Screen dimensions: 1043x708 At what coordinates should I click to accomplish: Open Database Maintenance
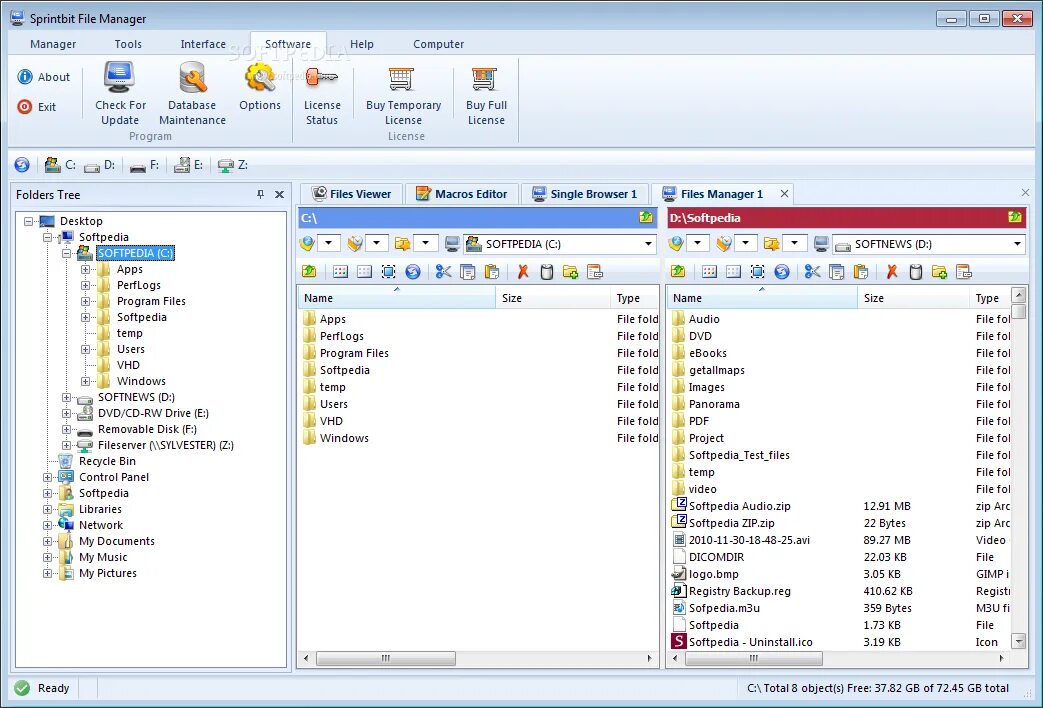(x=192, y=94)
